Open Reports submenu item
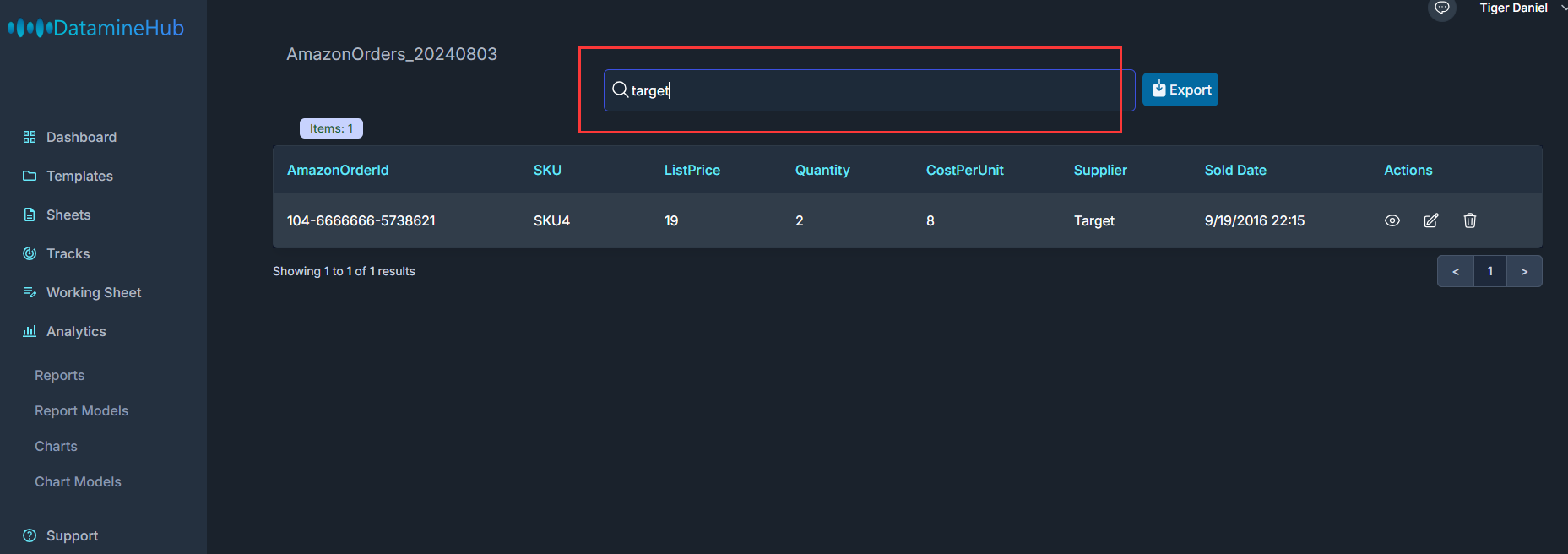This screenshot has width=1568, height=554. [59, 375]
